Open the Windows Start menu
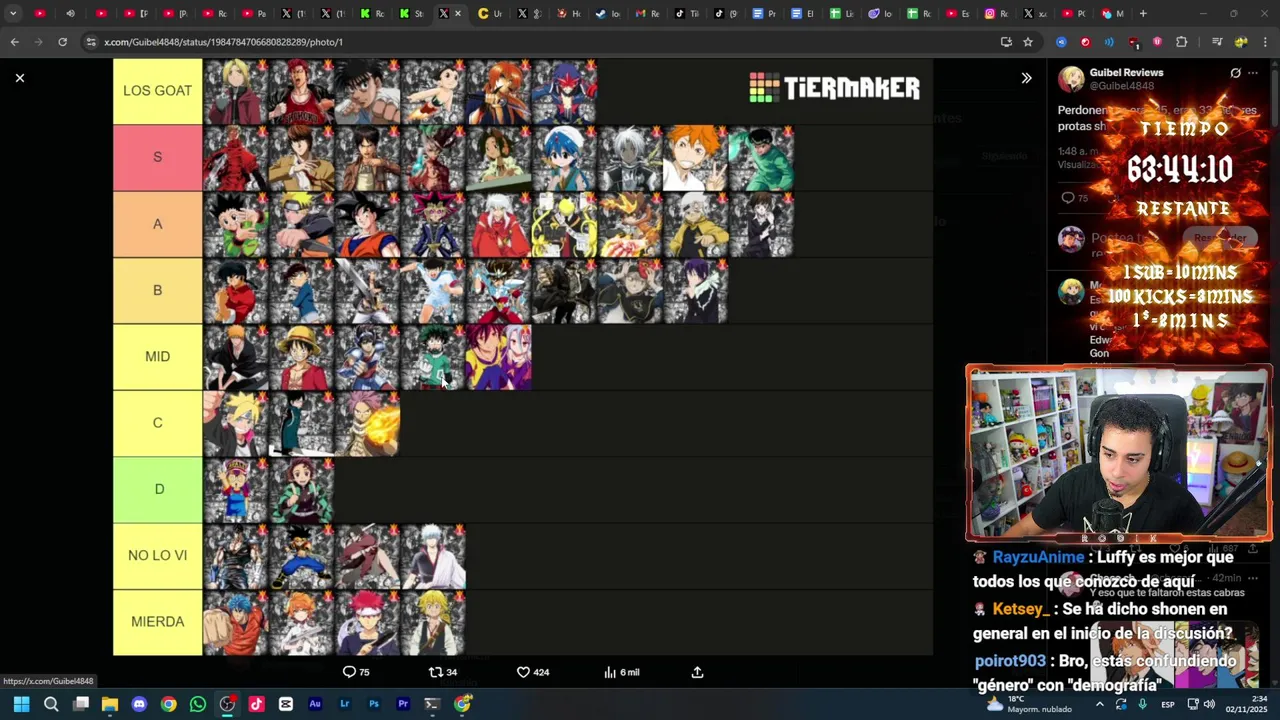The image size is (1280, 720). click(21, 704)
